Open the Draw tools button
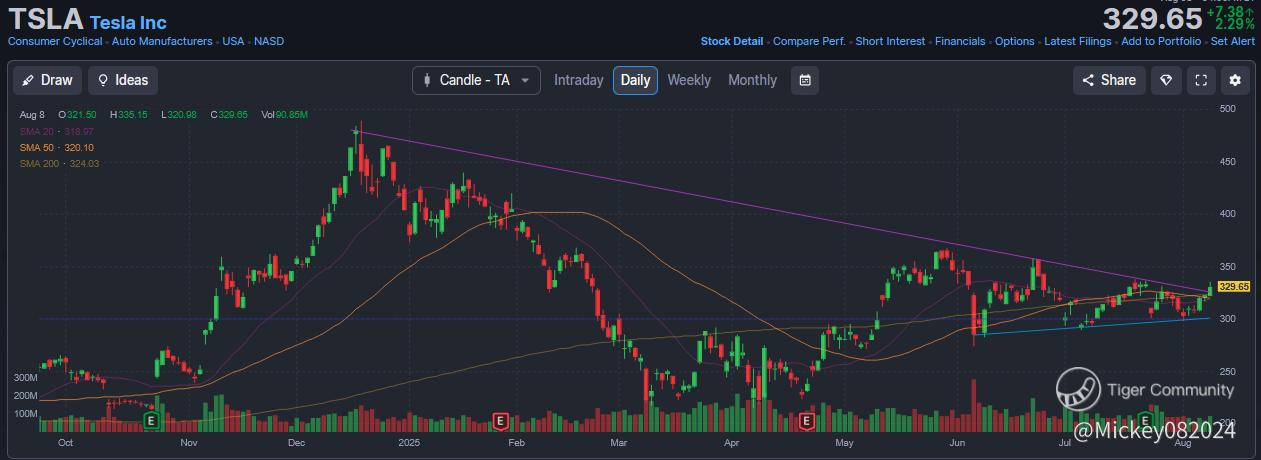 click(48, 80)
